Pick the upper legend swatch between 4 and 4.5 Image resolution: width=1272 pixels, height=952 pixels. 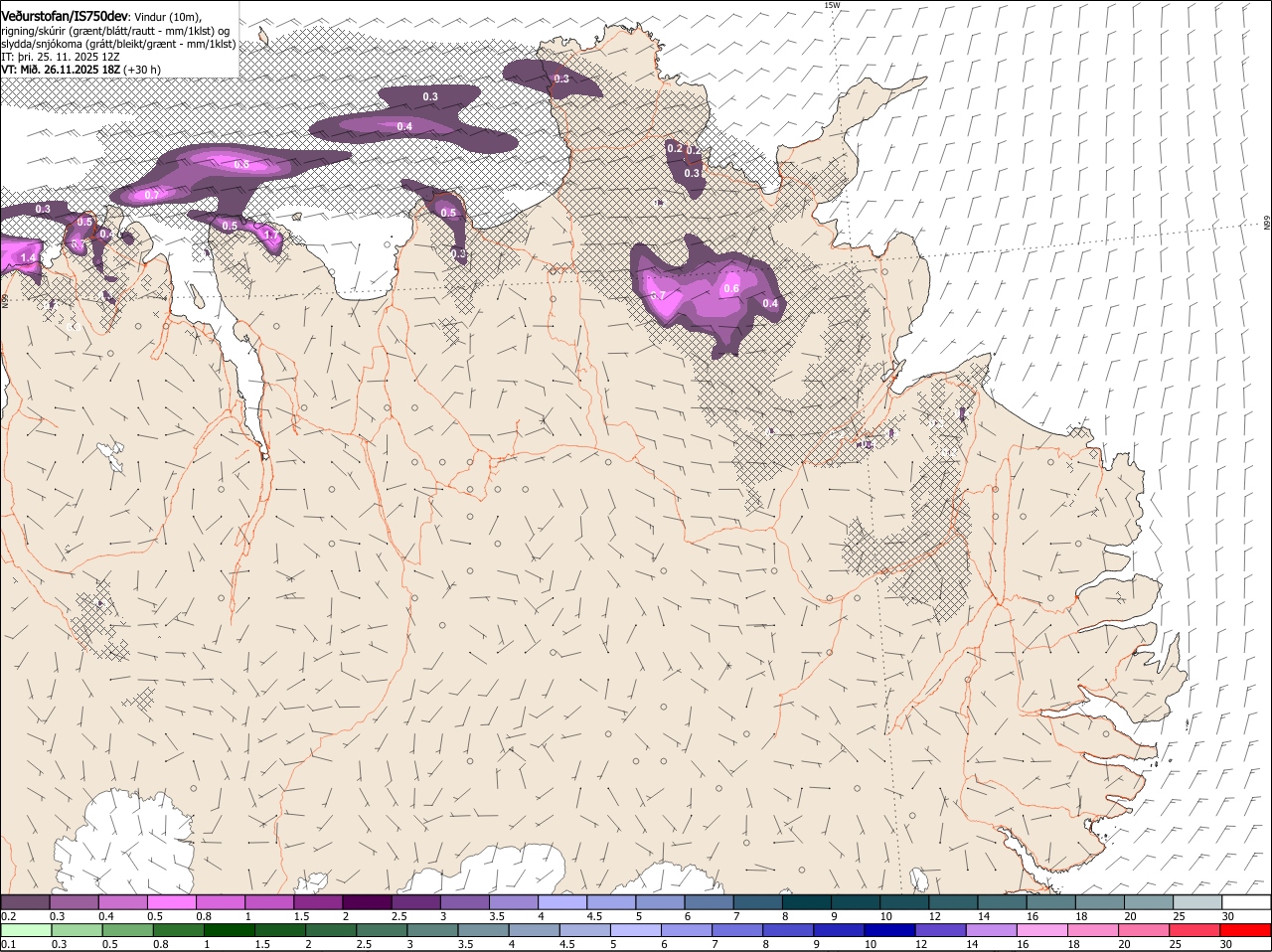[x=562, y=902]
